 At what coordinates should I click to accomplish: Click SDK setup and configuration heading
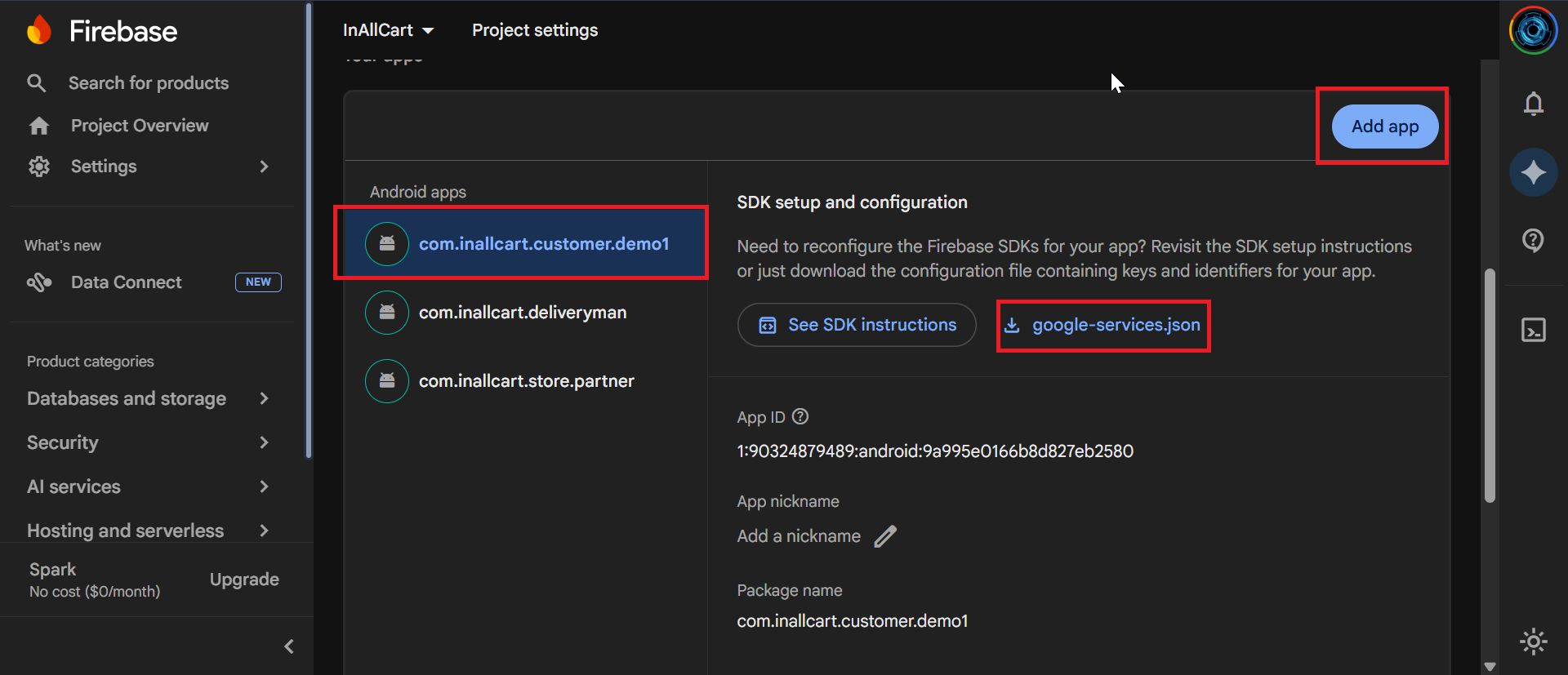pyautogui.click(x=852, y=202)
